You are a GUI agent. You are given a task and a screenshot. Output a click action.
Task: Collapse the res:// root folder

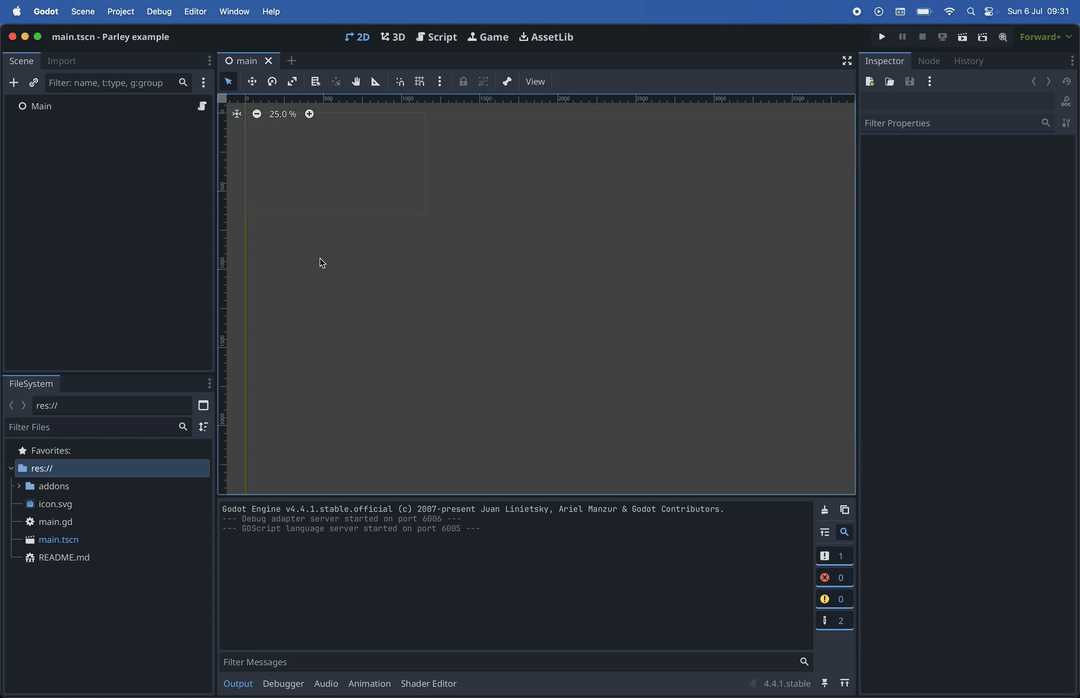(11, 468)
